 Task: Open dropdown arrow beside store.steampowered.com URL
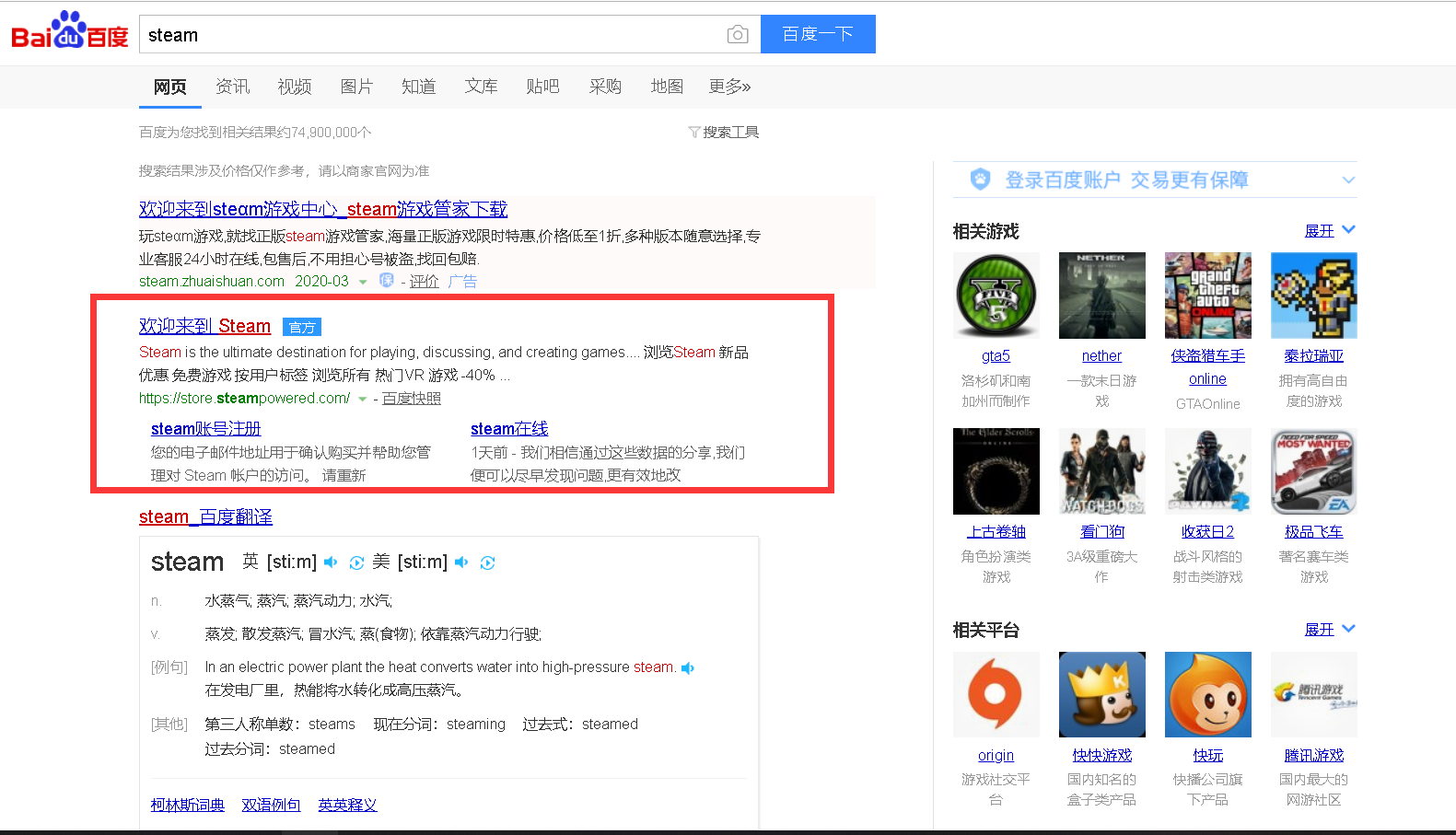[363, 400]
